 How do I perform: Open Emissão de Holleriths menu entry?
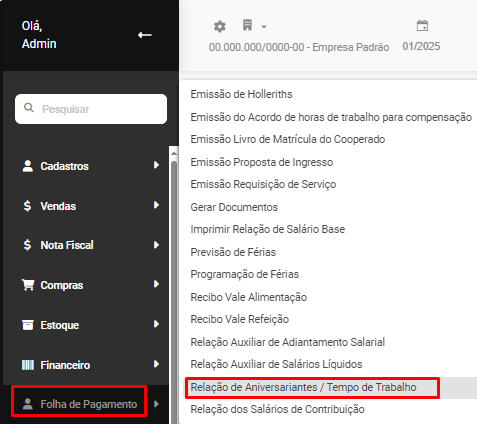pyautogui.click(x=241, y=94)
